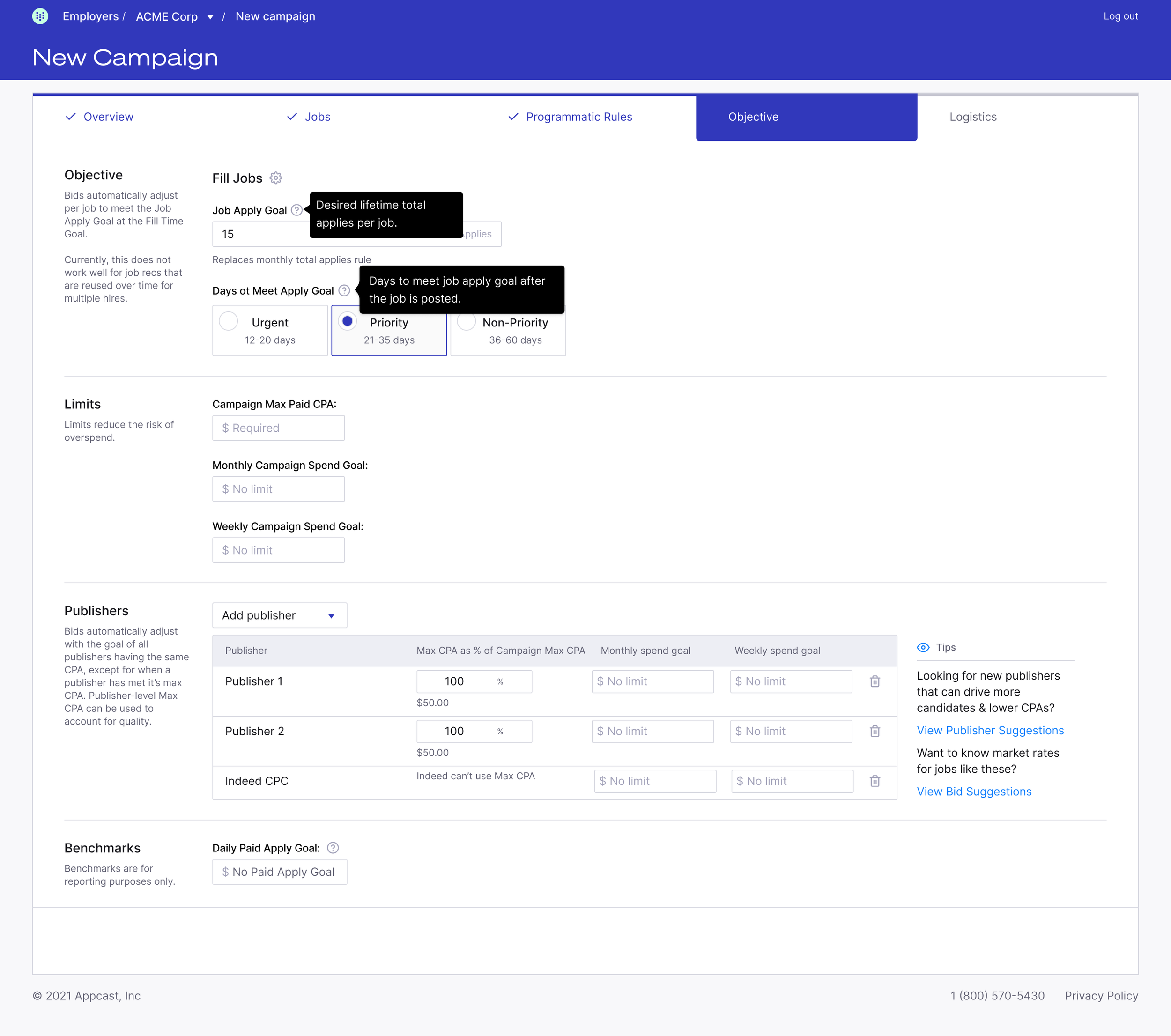This screenshot has width=1171, height=1036.
Task: Click help icon next to Job Apply Goal
Action: (296, 210)
